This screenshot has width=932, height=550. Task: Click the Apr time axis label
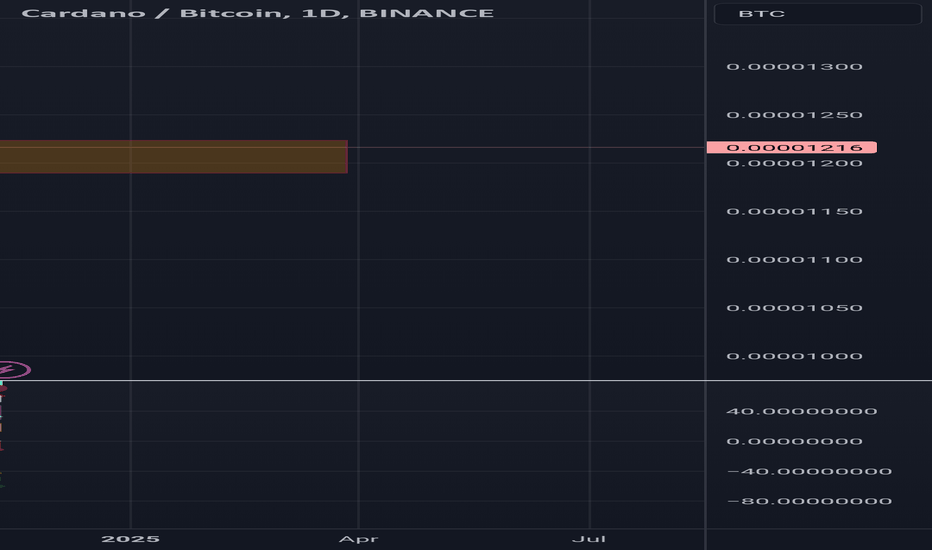click(x=358, y=539)
